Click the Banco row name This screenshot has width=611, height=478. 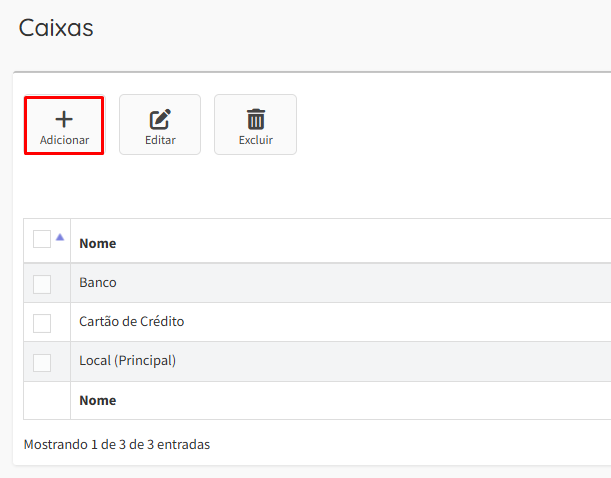point(98,283)
